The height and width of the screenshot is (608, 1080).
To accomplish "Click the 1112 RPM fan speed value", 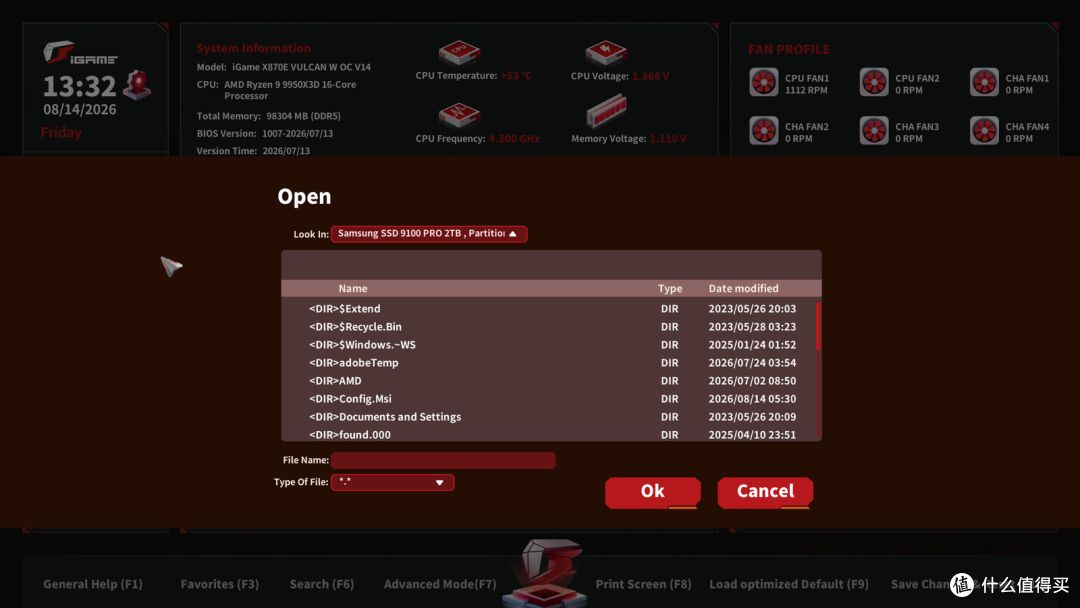I will click(x=806, y=90).
